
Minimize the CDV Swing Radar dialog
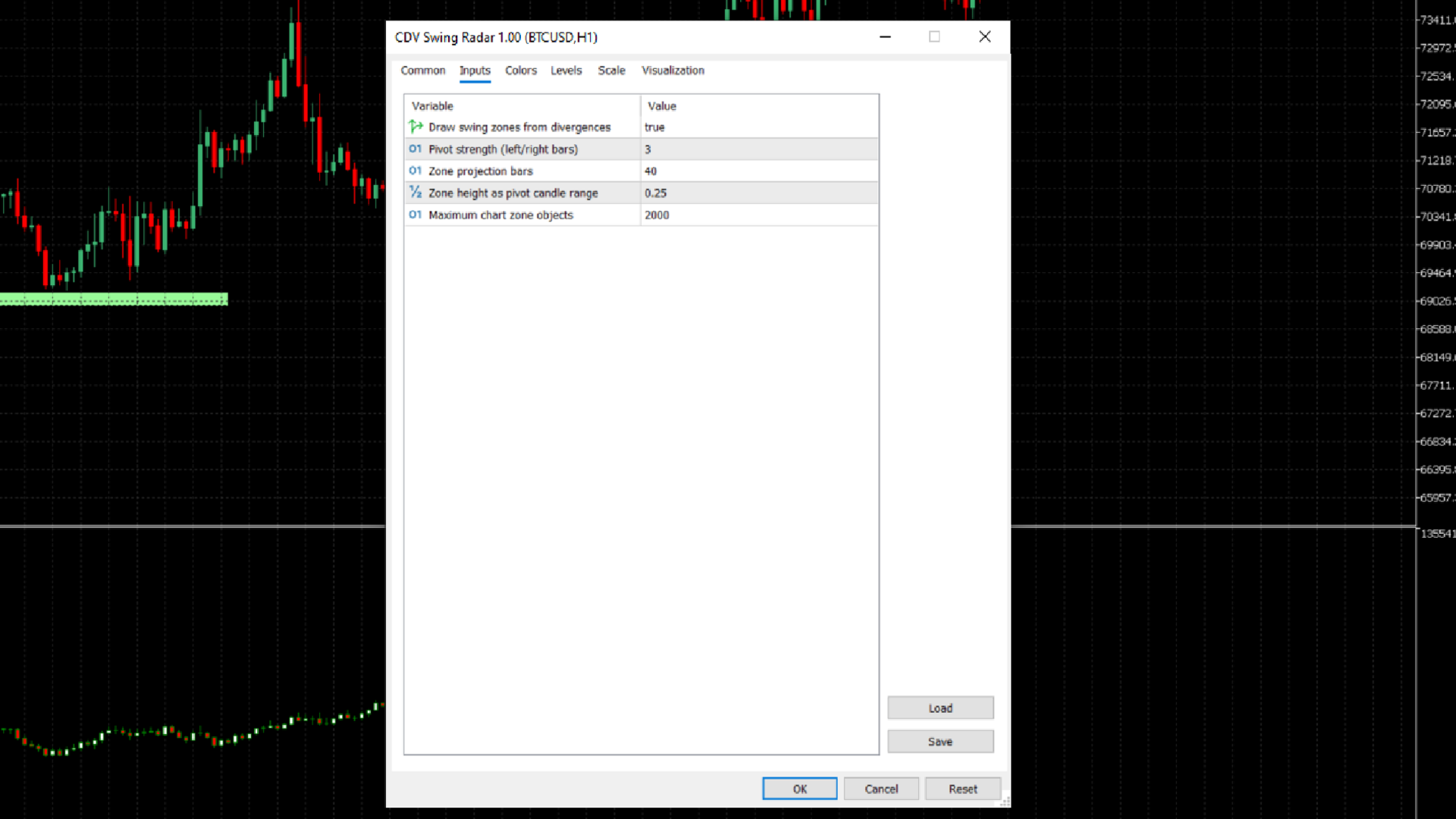885,36
